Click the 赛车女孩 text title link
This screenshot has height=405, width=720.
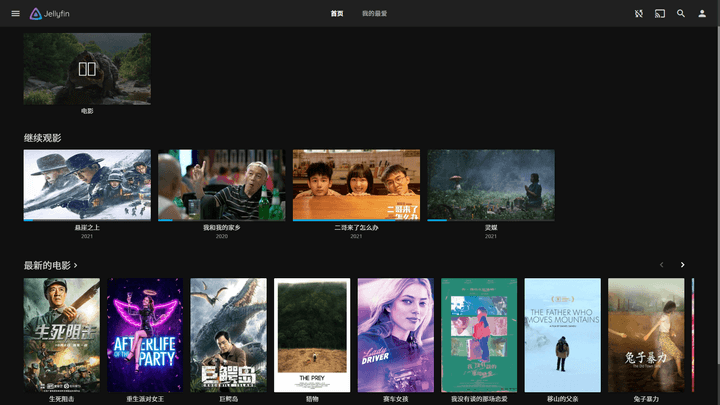395,398
